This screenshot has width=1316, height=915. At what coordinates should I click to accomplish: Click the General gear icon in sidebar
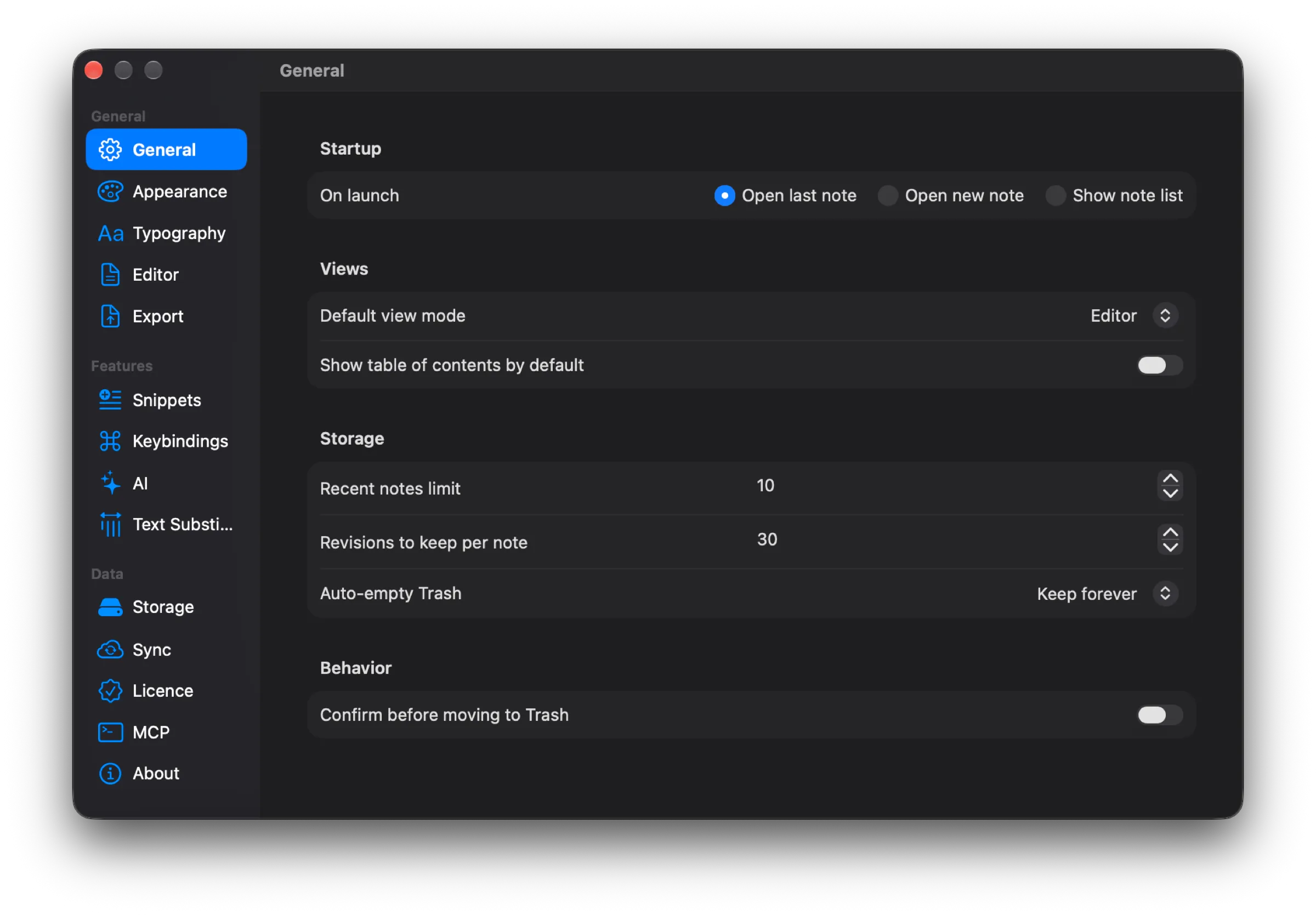(x=110, y=150)
